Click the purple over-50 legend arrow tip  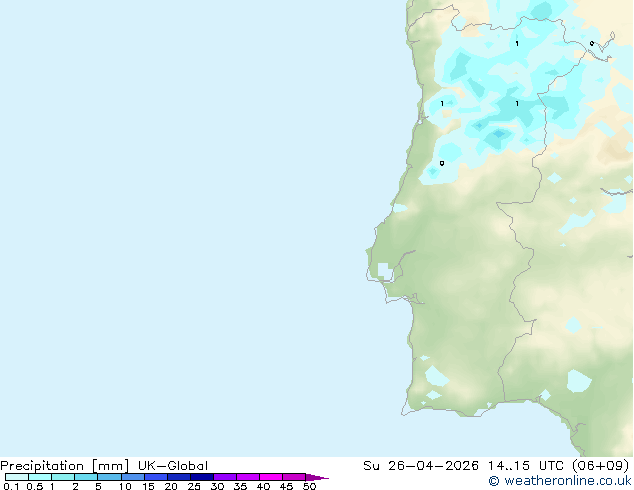(x=317, y=477)
